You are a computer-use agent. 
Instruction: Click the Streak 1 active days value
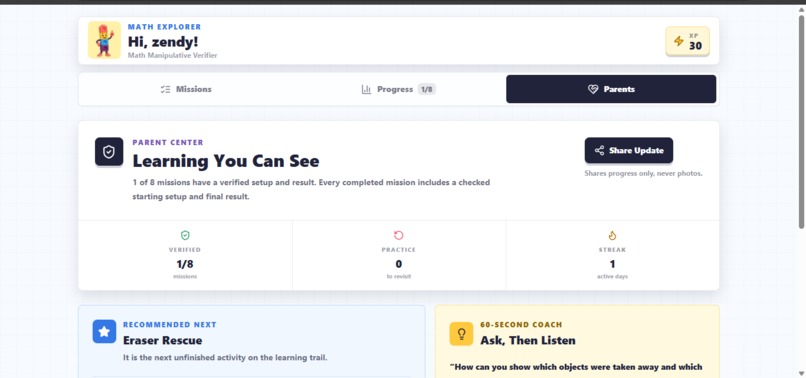pyautogui.click(x=612, y=264)
